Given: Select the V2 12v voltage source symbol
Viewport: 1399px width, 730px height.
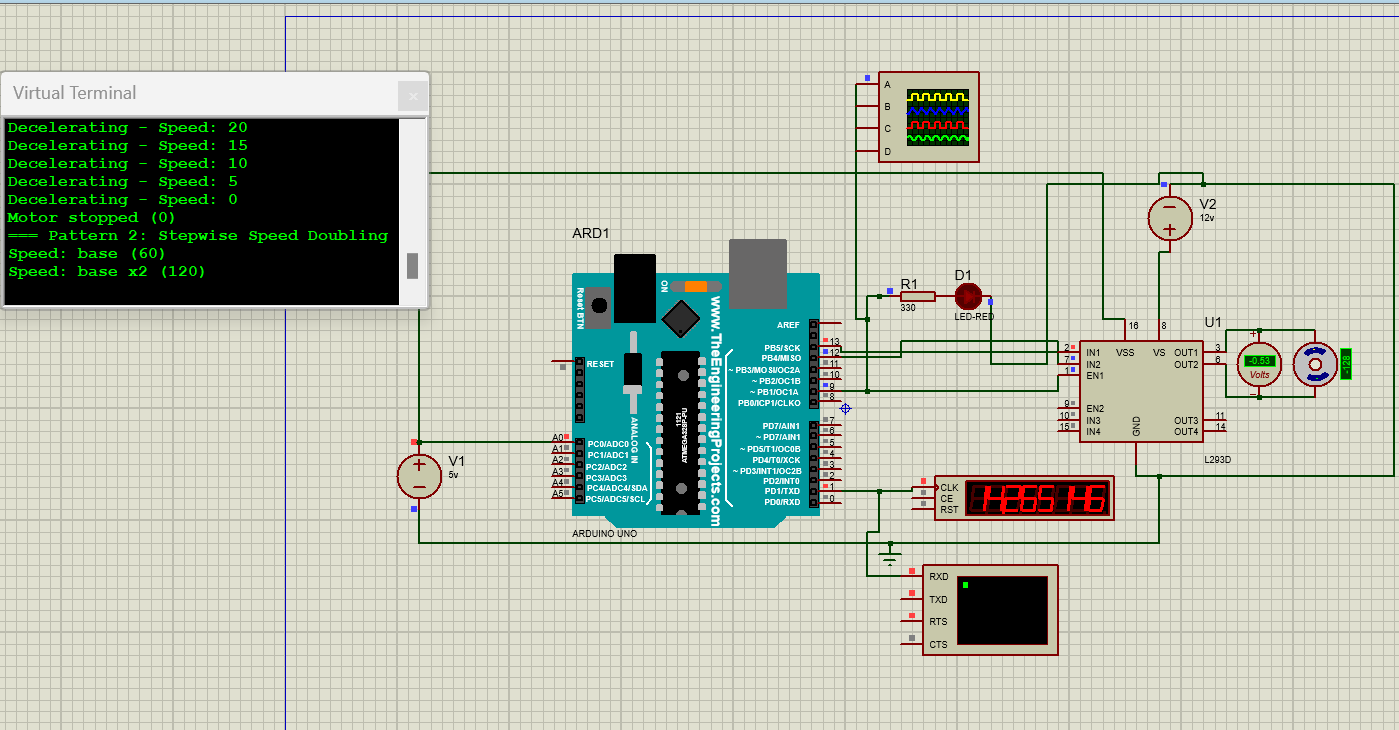Looking at the screenshot, I should [1168, 218].
